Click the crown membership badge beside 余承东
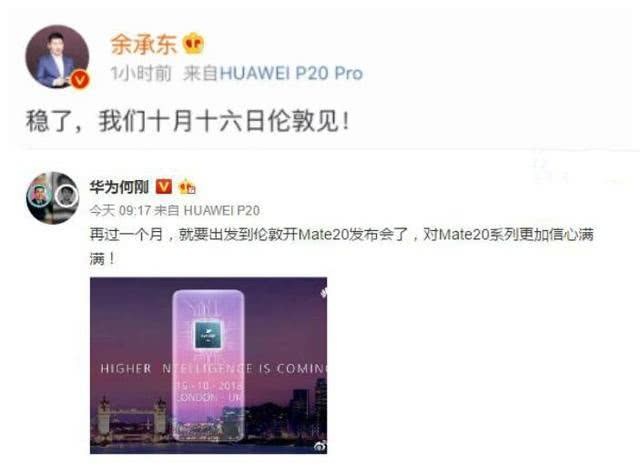Image resolution: width=640 pixels, height=473 pixels. [x=193, y=44]
